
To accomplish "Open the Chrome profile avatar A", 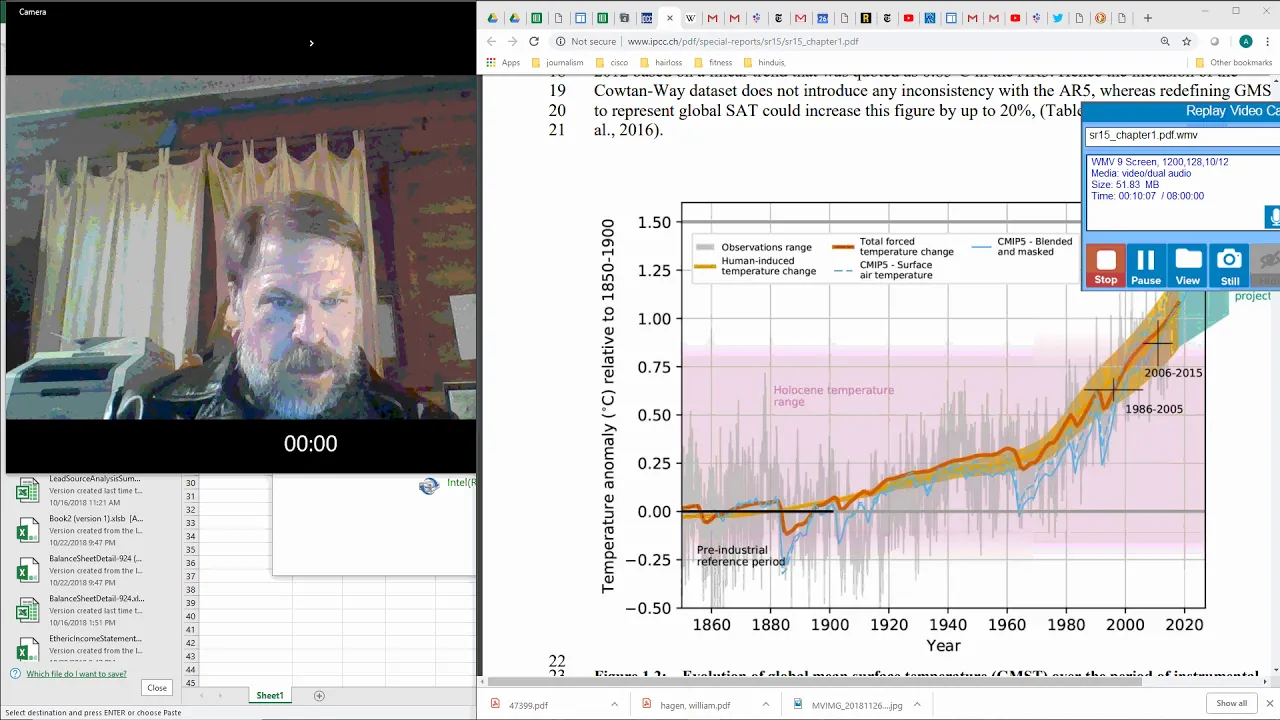I will tap(1245, 42).
